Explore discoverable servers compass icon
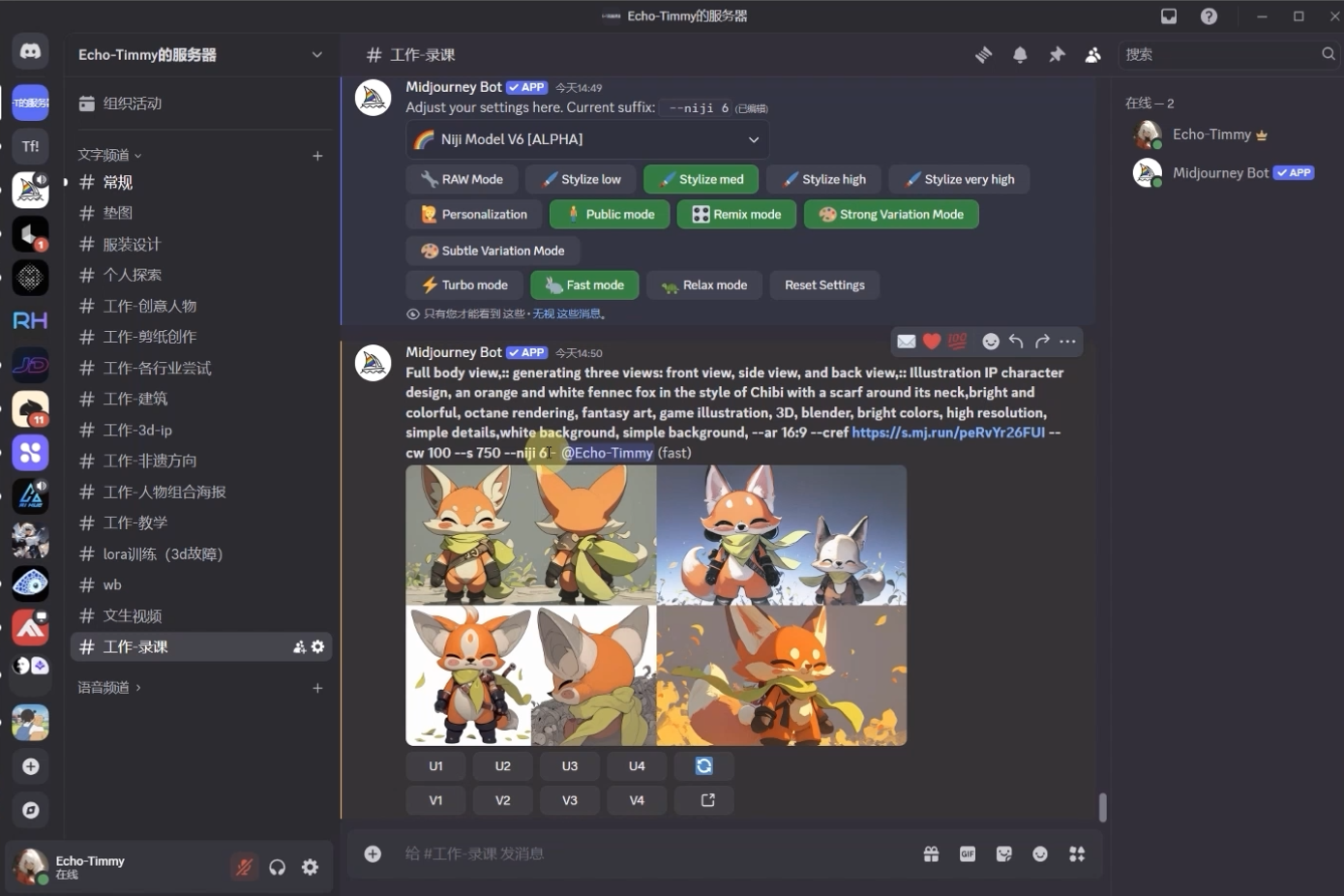Viewport: 1344px width, 896px height. point(30,810)
